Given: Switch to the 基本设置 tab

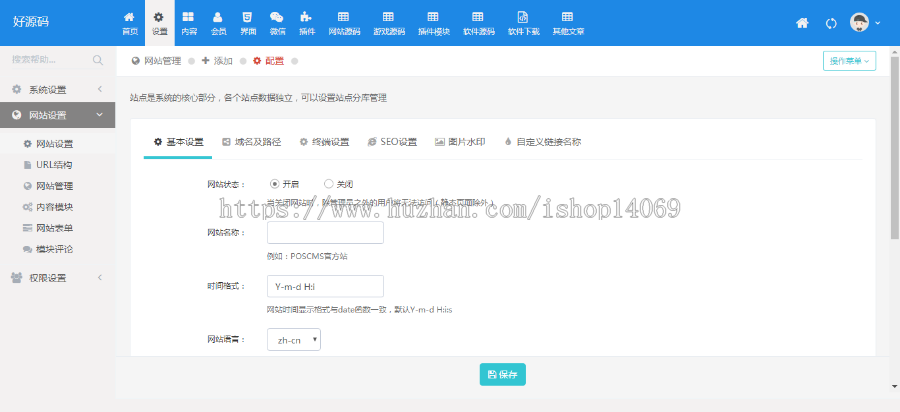Looking at the screenshot, I should point(179,142).
